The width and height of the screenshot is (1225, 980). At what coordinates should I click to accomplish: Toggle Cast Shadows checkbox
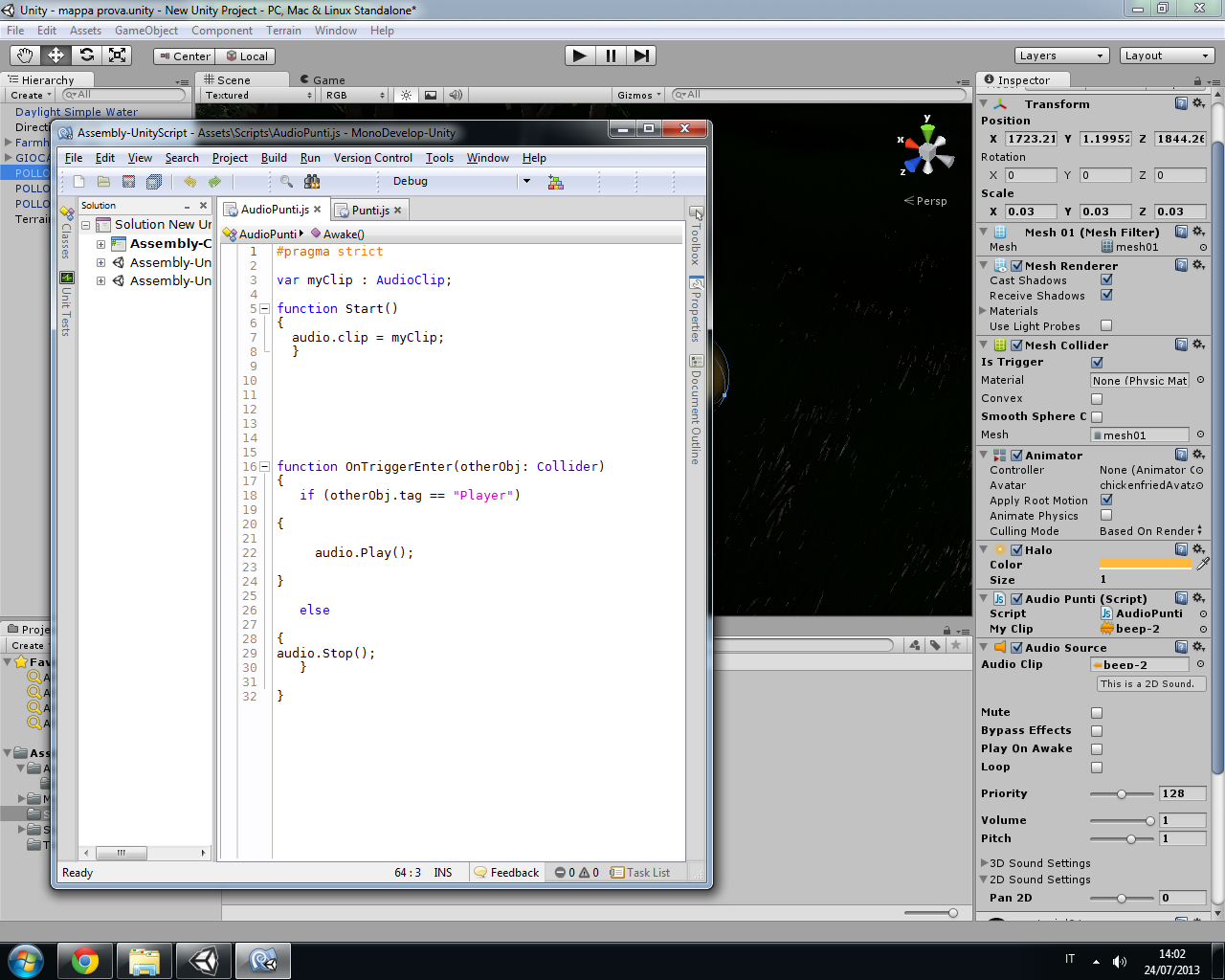(1106, 280)
